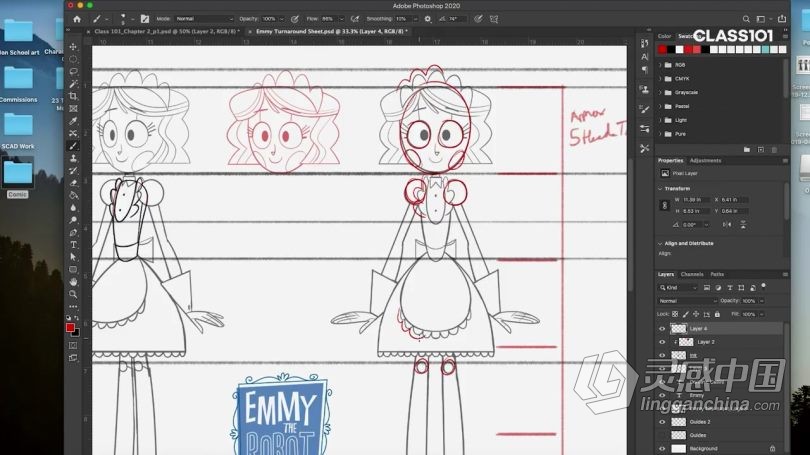Select the History Brush tool

pyautogui.click(x=73, y=170)
